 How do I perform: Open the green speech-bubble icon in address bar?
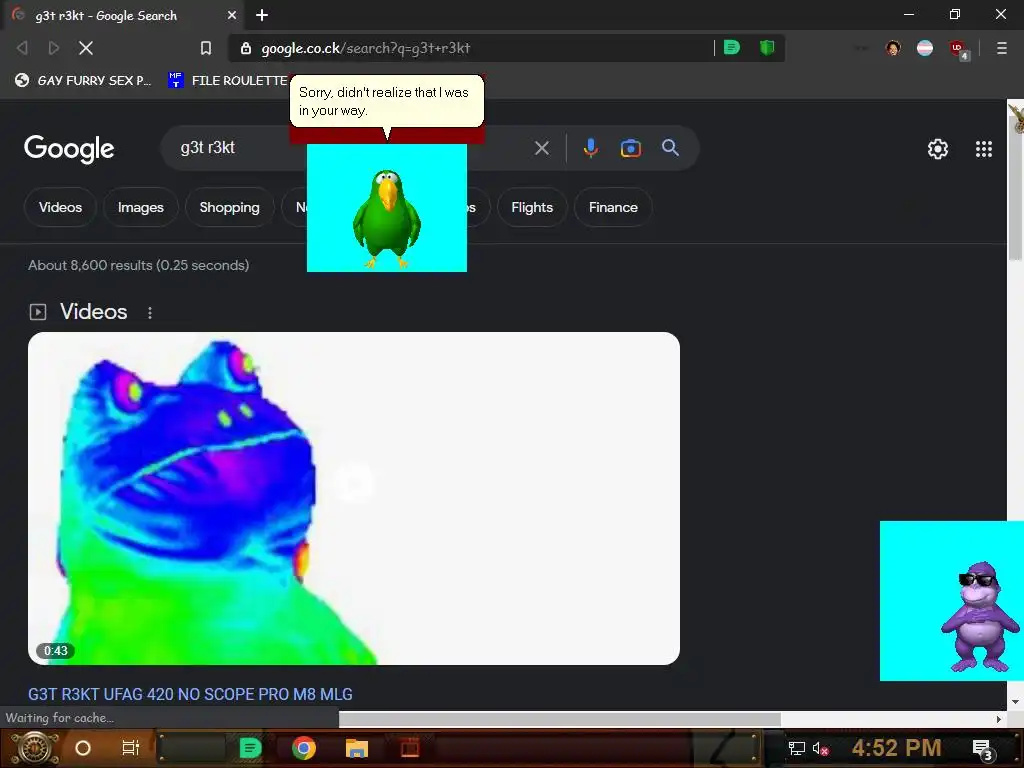coord(732,48)
